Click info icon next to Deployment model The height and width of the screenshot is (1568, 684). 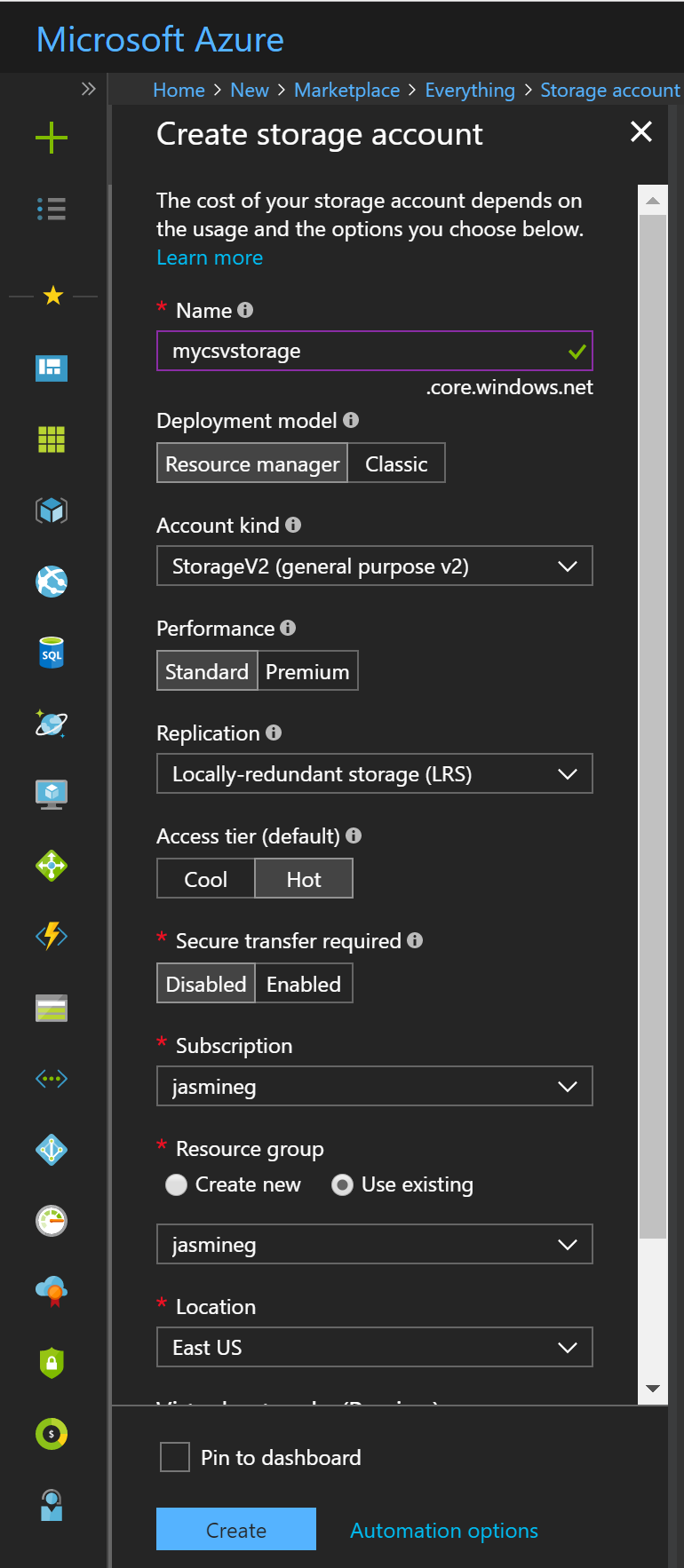coord(351,420)
